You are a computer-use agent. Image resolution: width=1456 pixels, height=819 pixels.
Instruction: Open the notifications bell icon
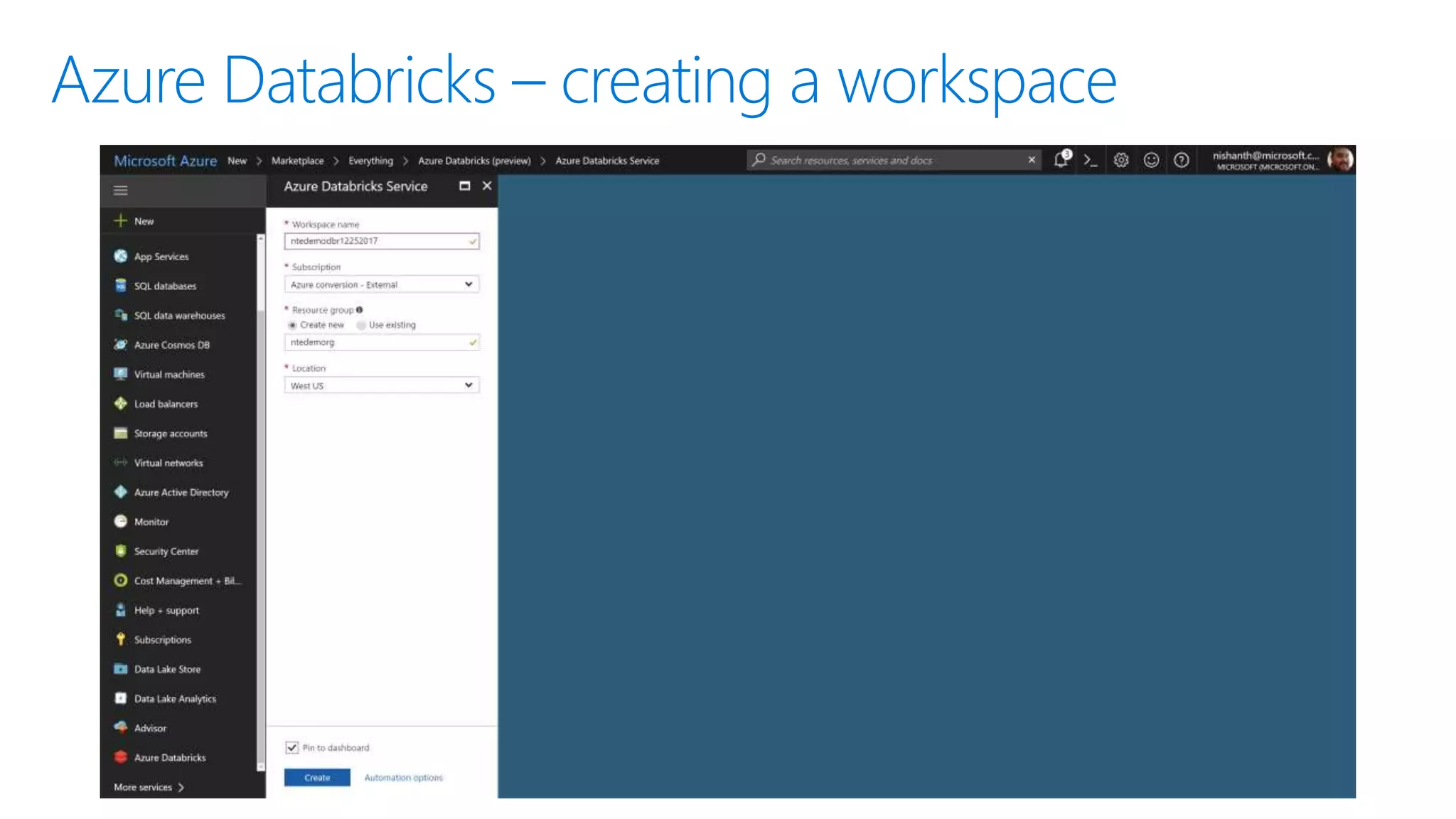pos(1061,159)
